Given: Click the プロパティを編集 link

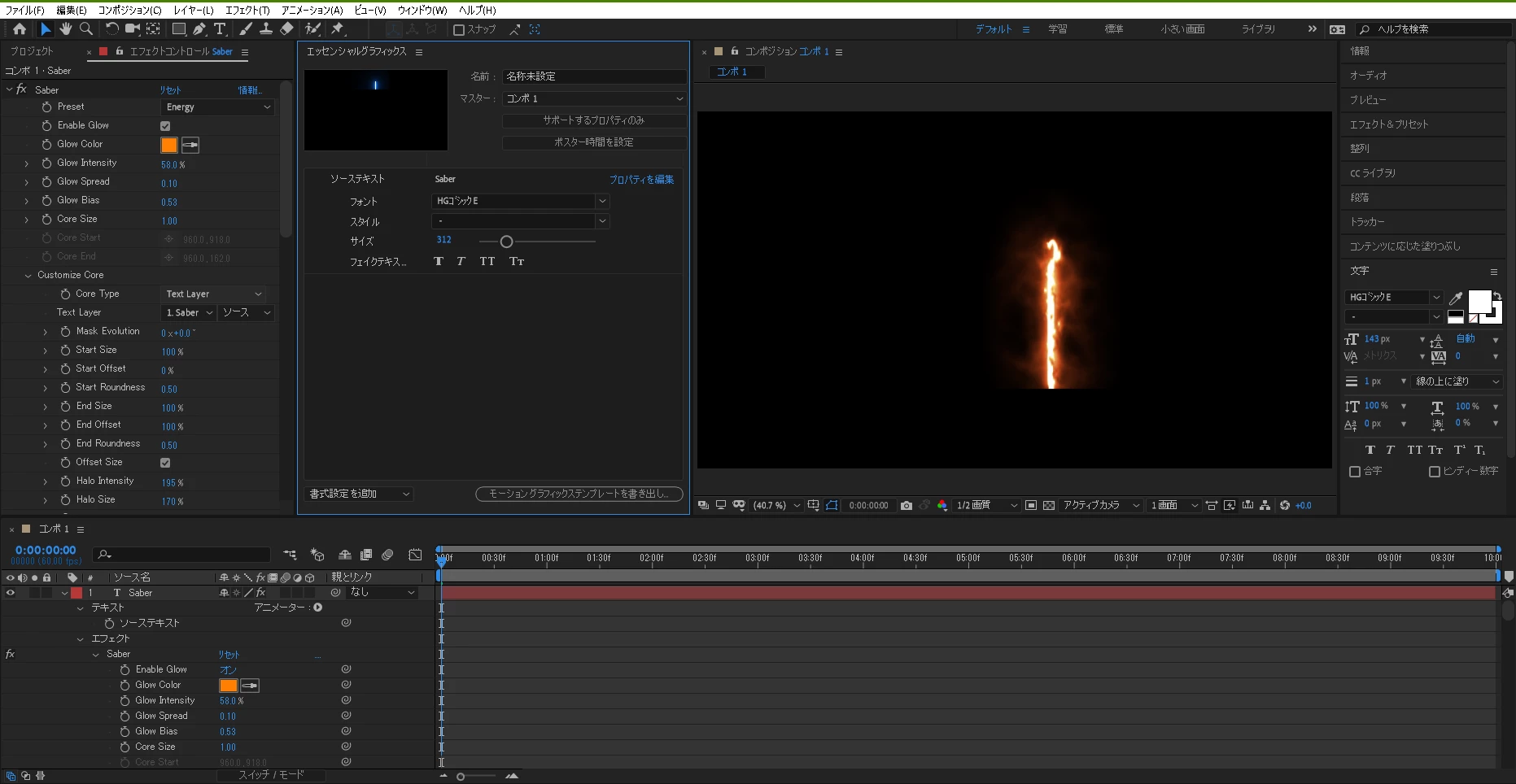Looking at the screenshot, I should coord(641,180).
